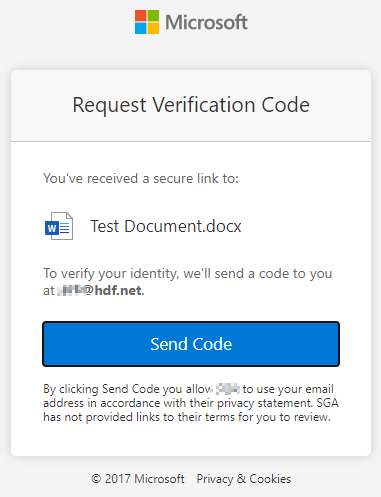The width and height of the screenshot is (381, 497).
Task: Click the Microsoft four-square logo
Action: tap(147, 22)
